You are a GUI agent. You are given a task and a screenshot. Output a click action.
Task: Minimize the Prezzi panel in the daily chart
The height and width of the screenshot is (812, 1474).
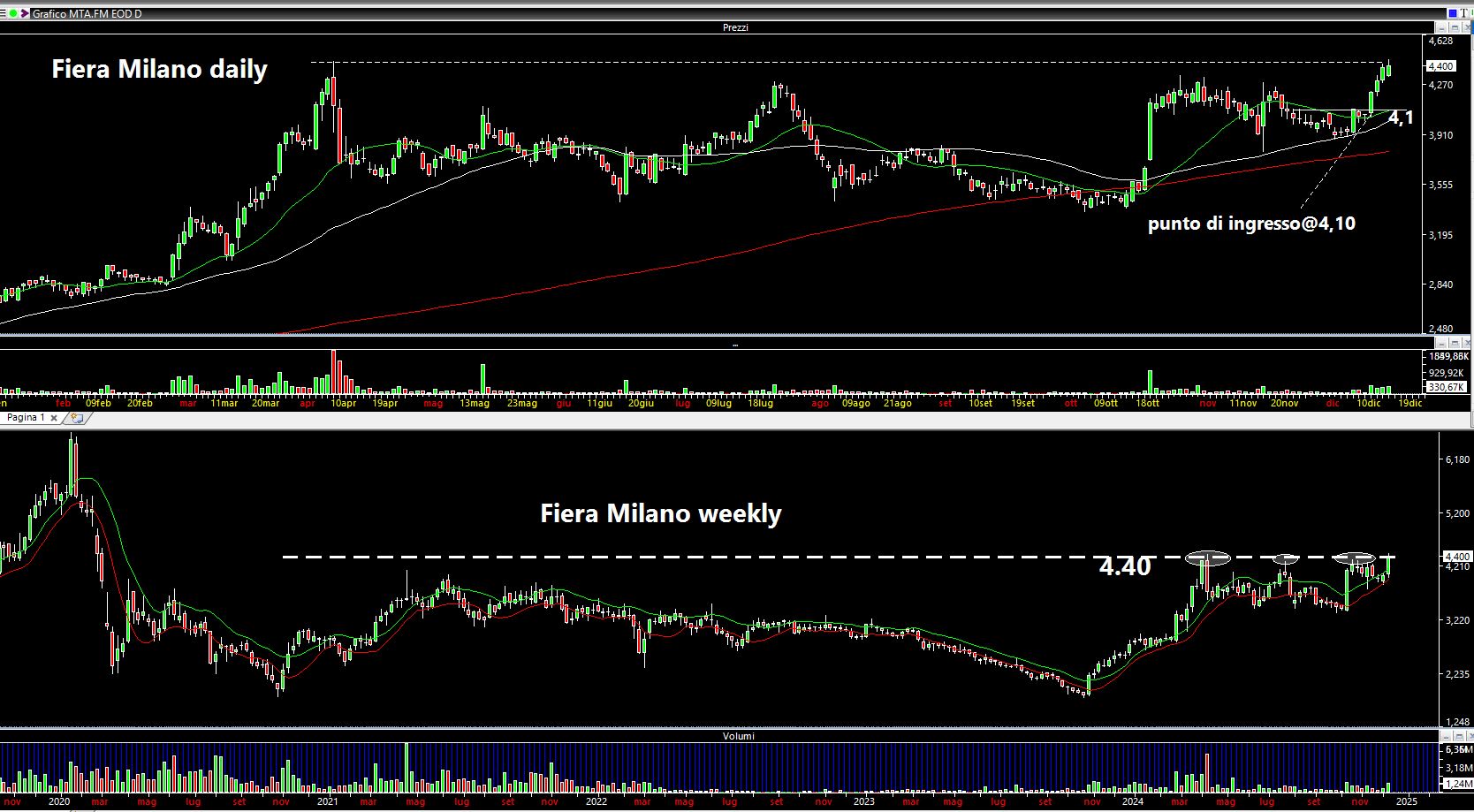point(1442,27)
